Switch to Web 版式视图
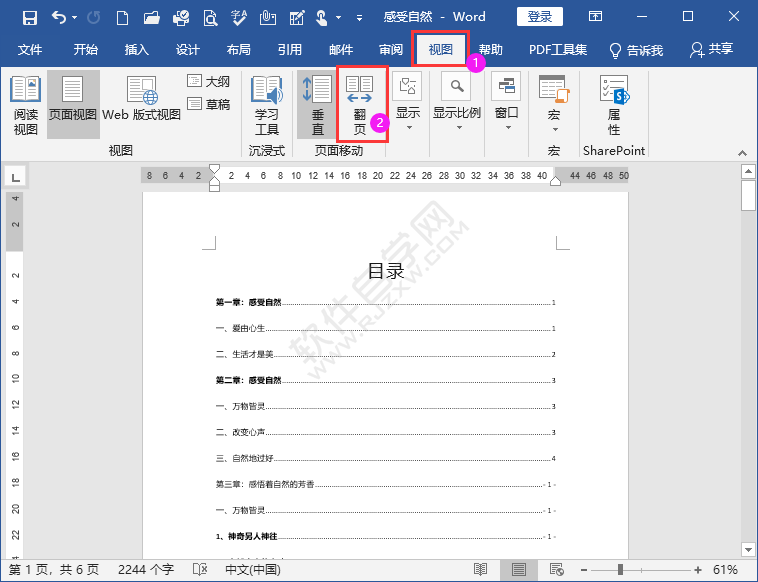758x582 pixels. tap(141, 98)
